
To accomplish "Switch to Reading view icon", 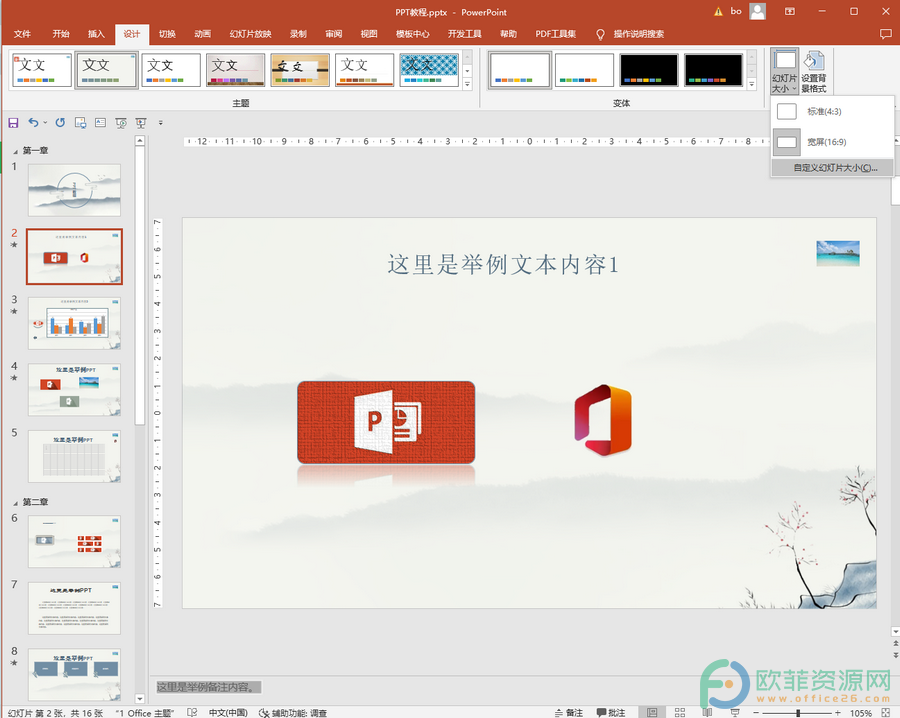I will tap(707, 712).
